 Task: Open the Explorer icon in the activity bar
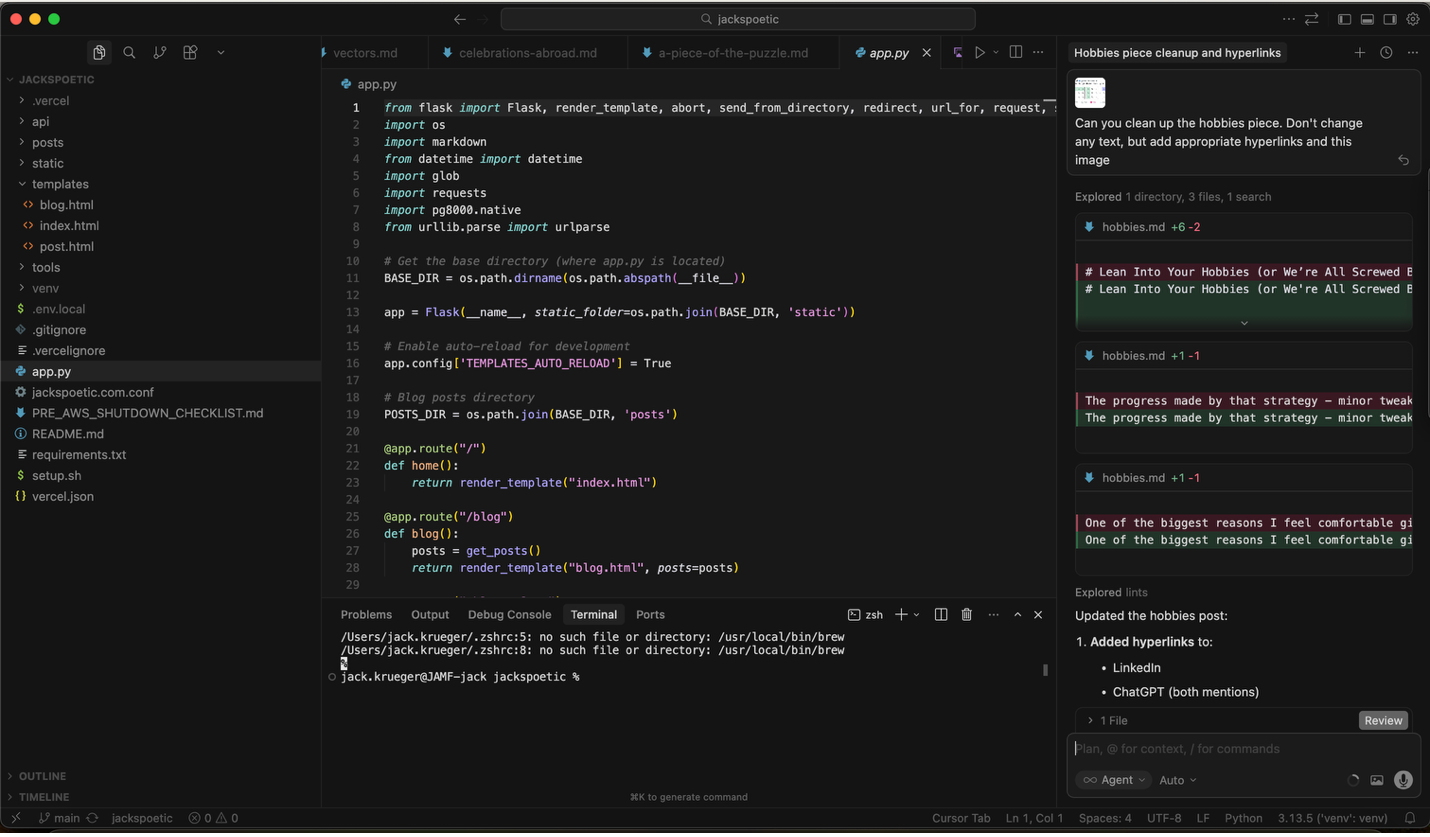[x=99, y=52]
